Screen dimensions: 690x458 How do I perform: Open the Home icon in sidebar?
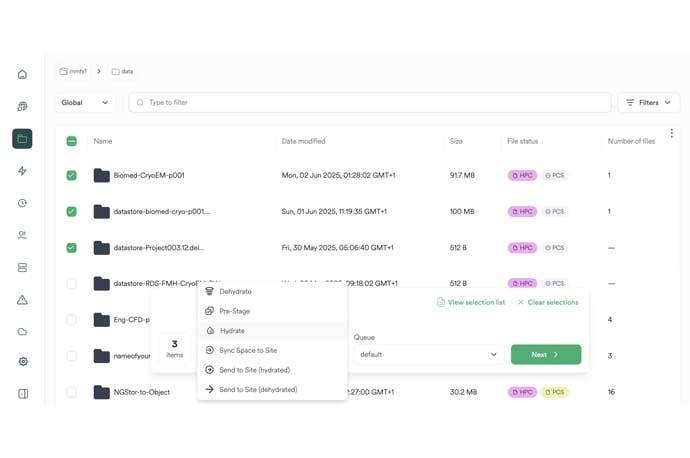click(x=22, y=74)
